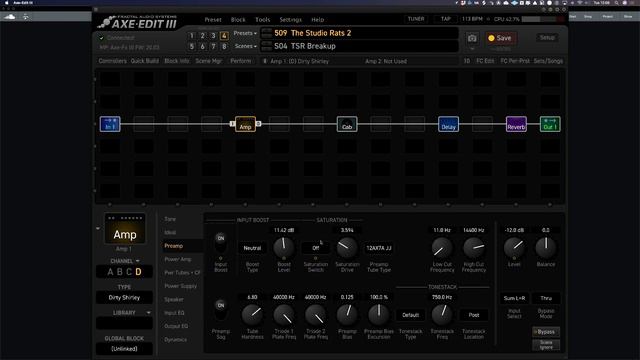
Task: Toggle the Preamp Sag ON switch
Action: point(220,310)
